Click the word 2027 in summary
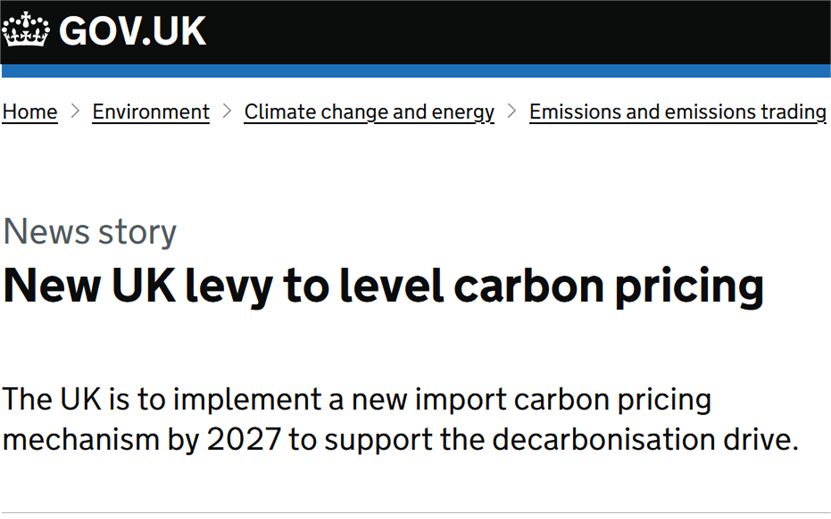Screen dimensions: 831x519 coord(244,439)
